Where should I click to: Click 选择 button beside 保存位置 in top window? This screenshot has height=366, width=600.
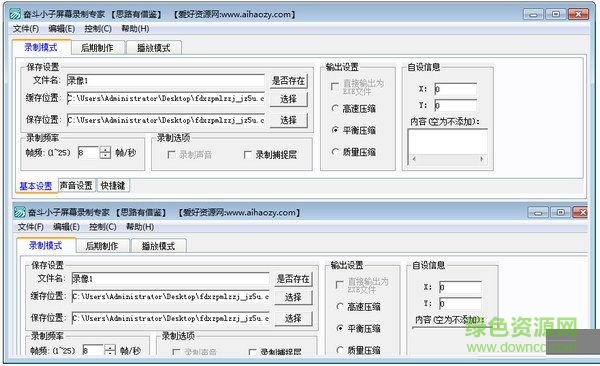(x=289, y=120)
